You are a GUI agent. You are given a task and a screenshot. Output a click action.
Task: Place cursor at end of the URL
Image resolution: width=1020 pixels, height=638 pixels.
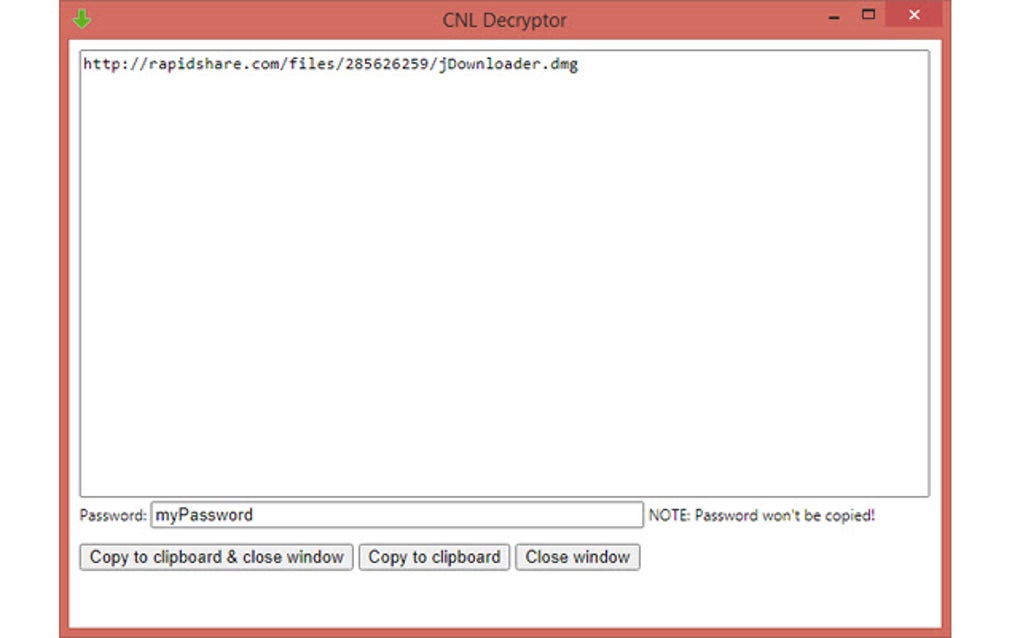(578, 64)
